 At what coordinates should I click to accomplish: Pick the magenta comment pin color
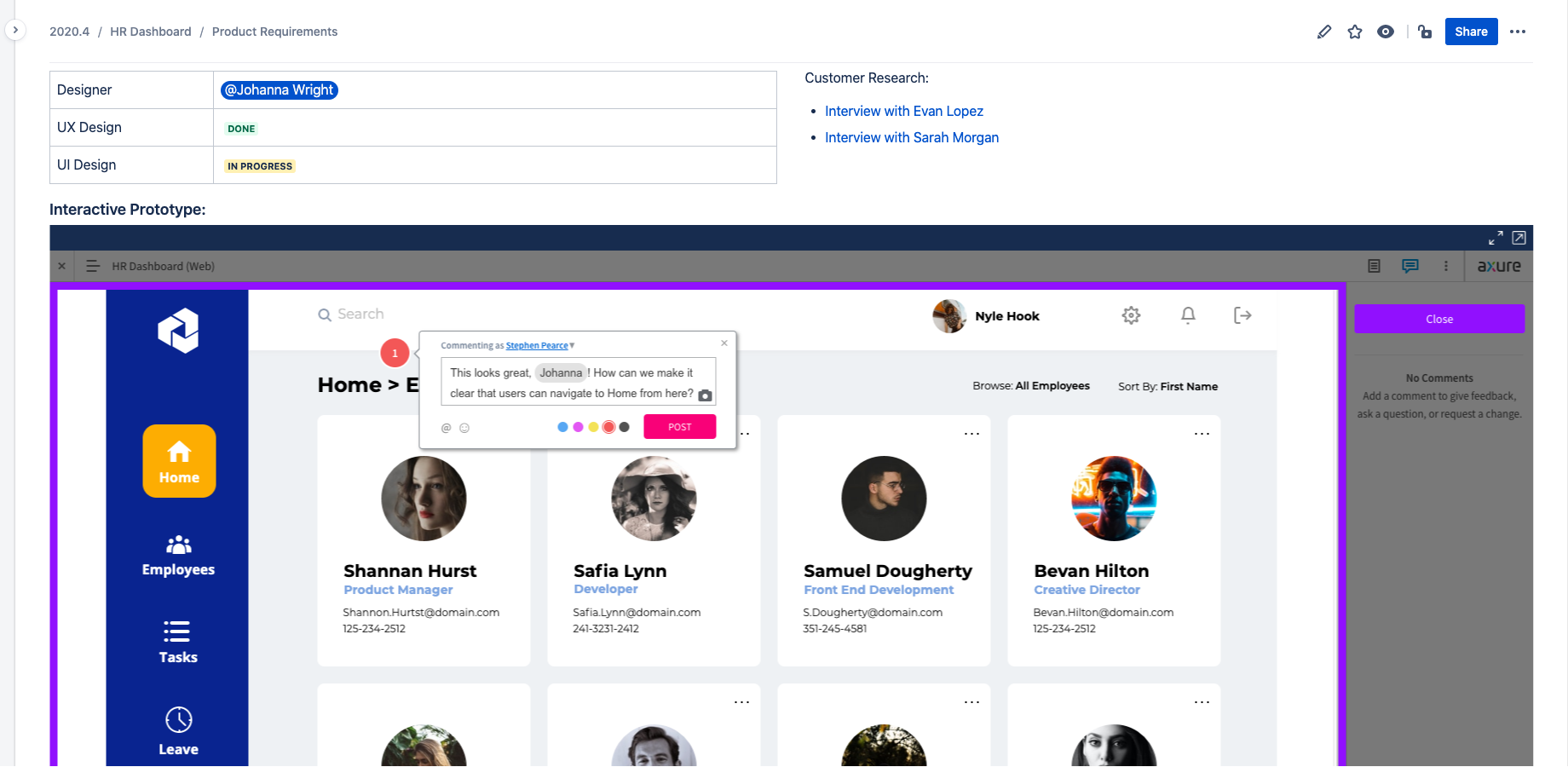tap(578, 427)
